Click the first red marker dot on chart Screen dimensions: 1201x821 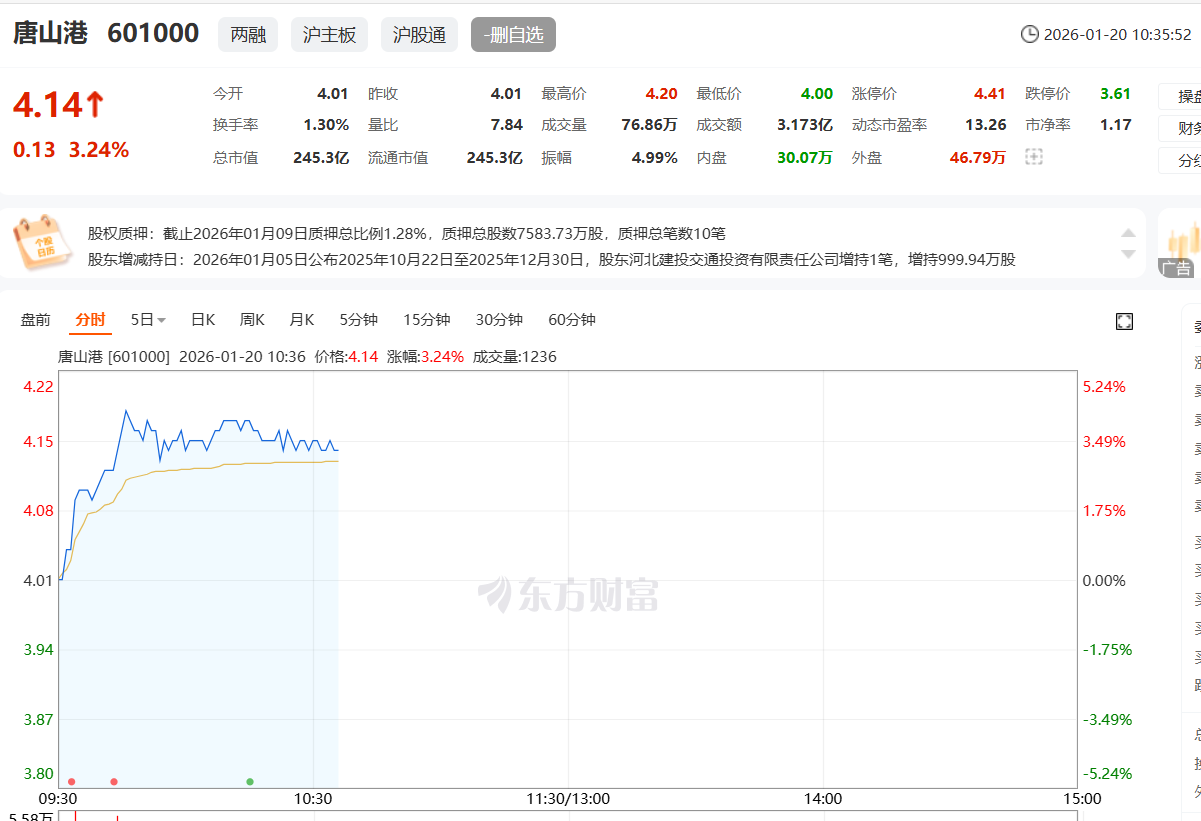click(x=71, y=781)
